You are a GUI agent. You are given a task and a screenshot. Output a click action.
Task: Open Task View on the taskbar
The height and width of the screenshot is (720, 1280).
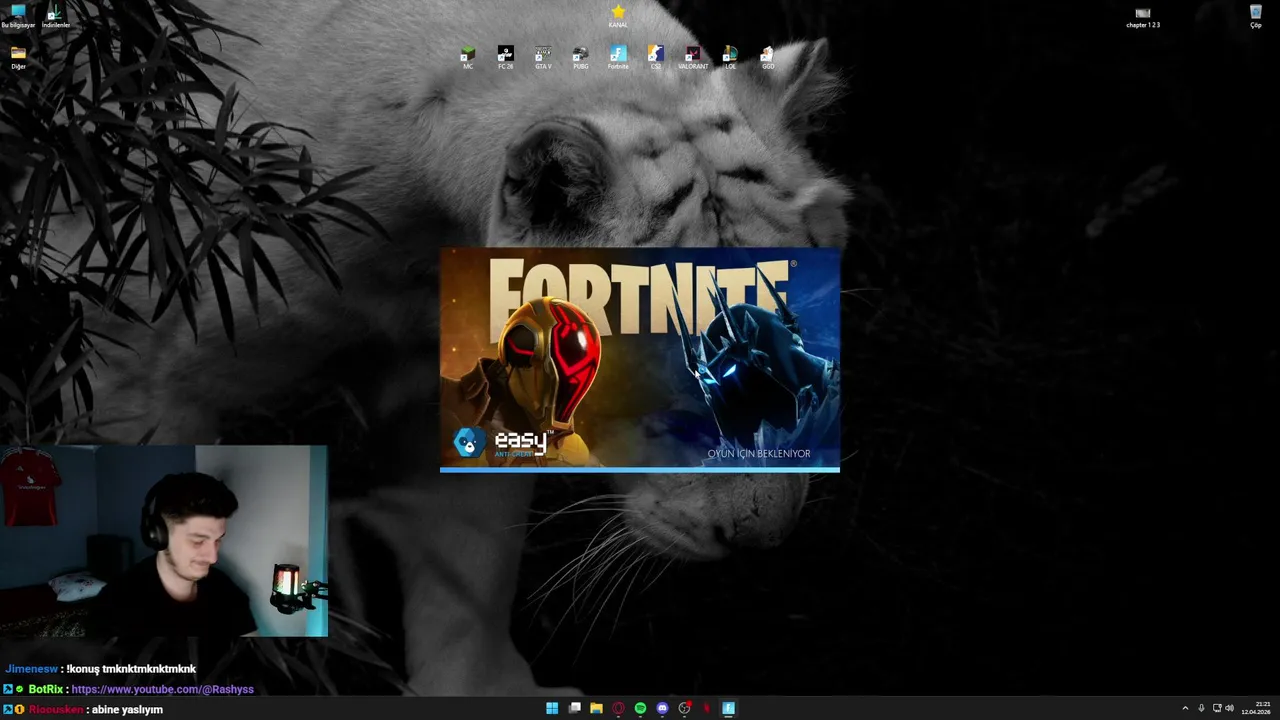(574, 708)
